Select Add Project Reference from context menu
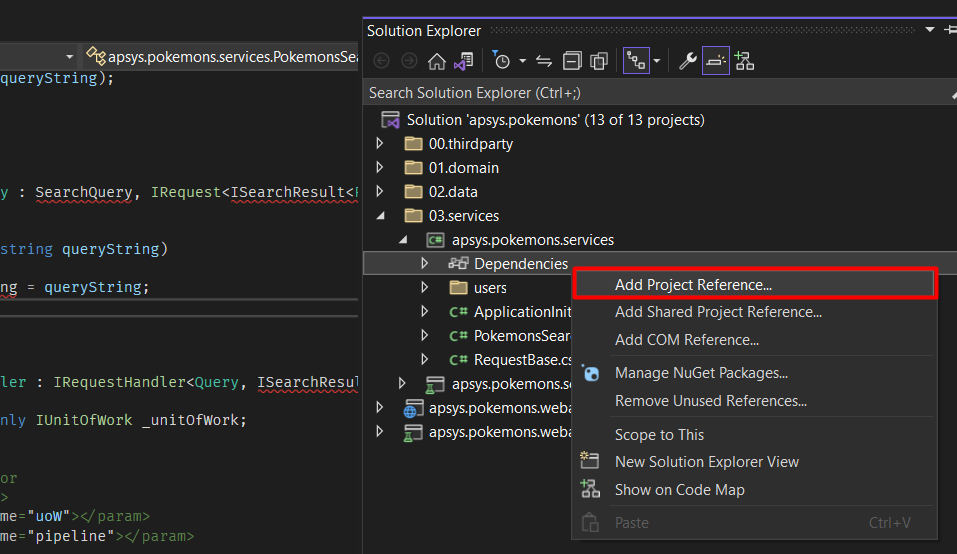Image resolution: width=957 pixels, height=554 pixels. tap(693, 285)
